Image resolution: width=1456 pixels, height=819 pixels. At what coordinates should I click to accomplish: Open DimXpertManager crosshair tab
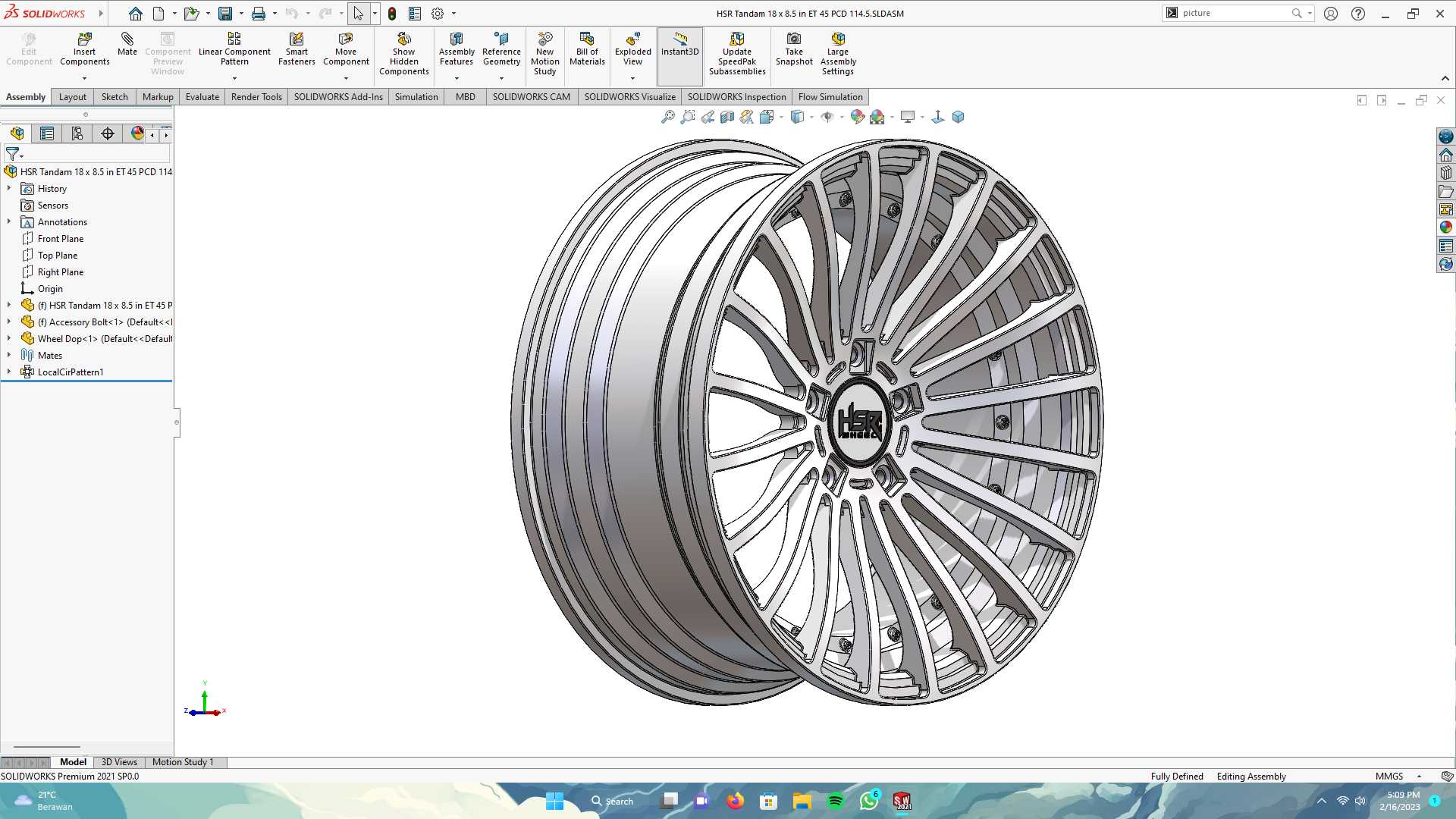click(x=108, y=133)
